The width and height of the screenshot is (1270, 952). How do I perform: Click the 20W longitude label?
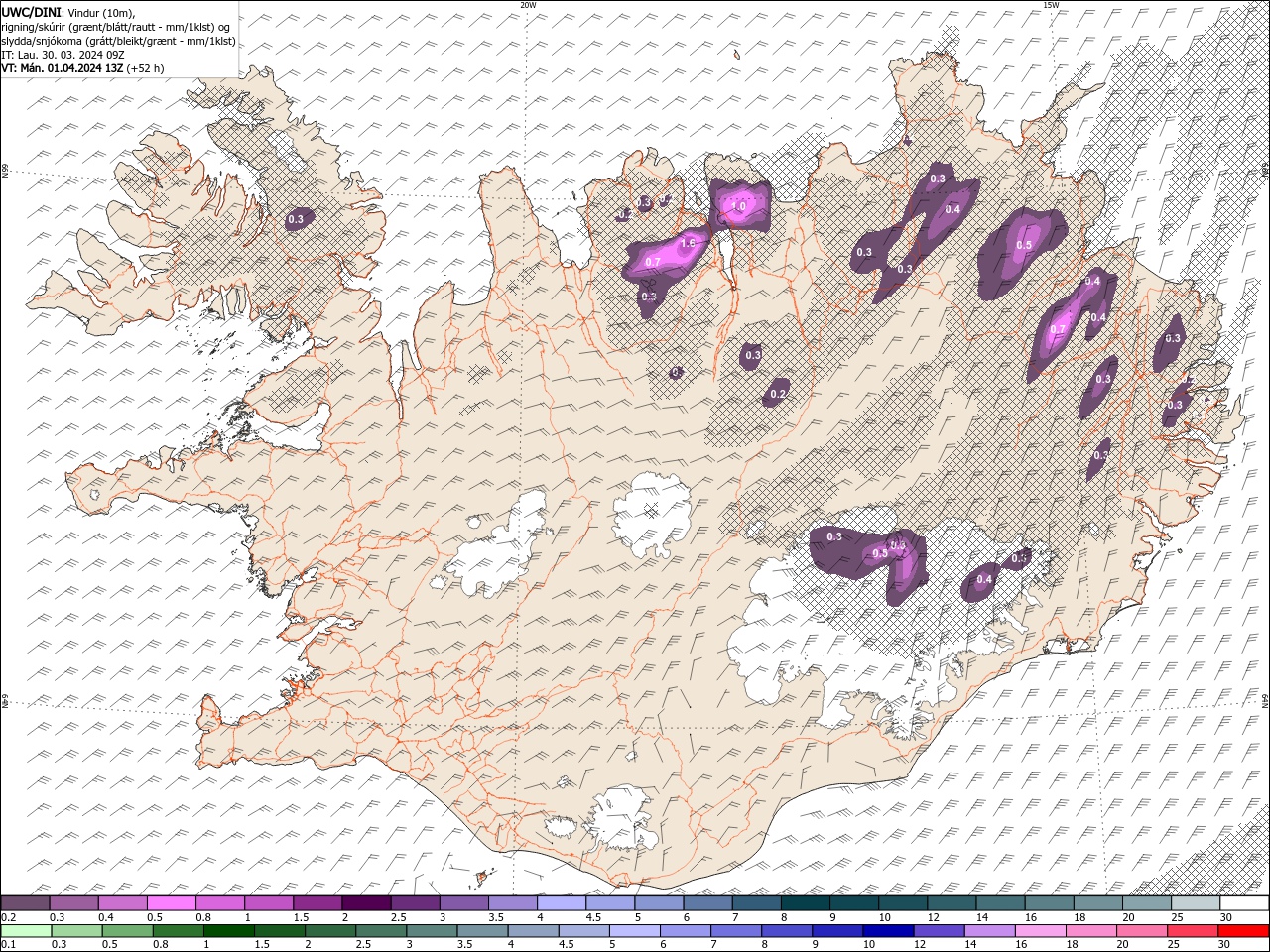pyautogui.click(x=528, y=5)
